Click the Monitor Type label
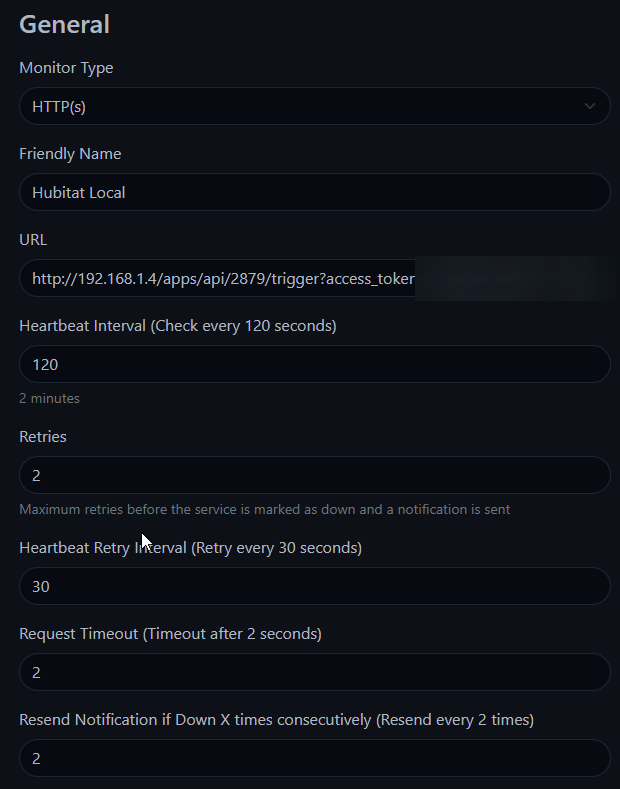Screen dimensions: 620x789 click(66, 68)
